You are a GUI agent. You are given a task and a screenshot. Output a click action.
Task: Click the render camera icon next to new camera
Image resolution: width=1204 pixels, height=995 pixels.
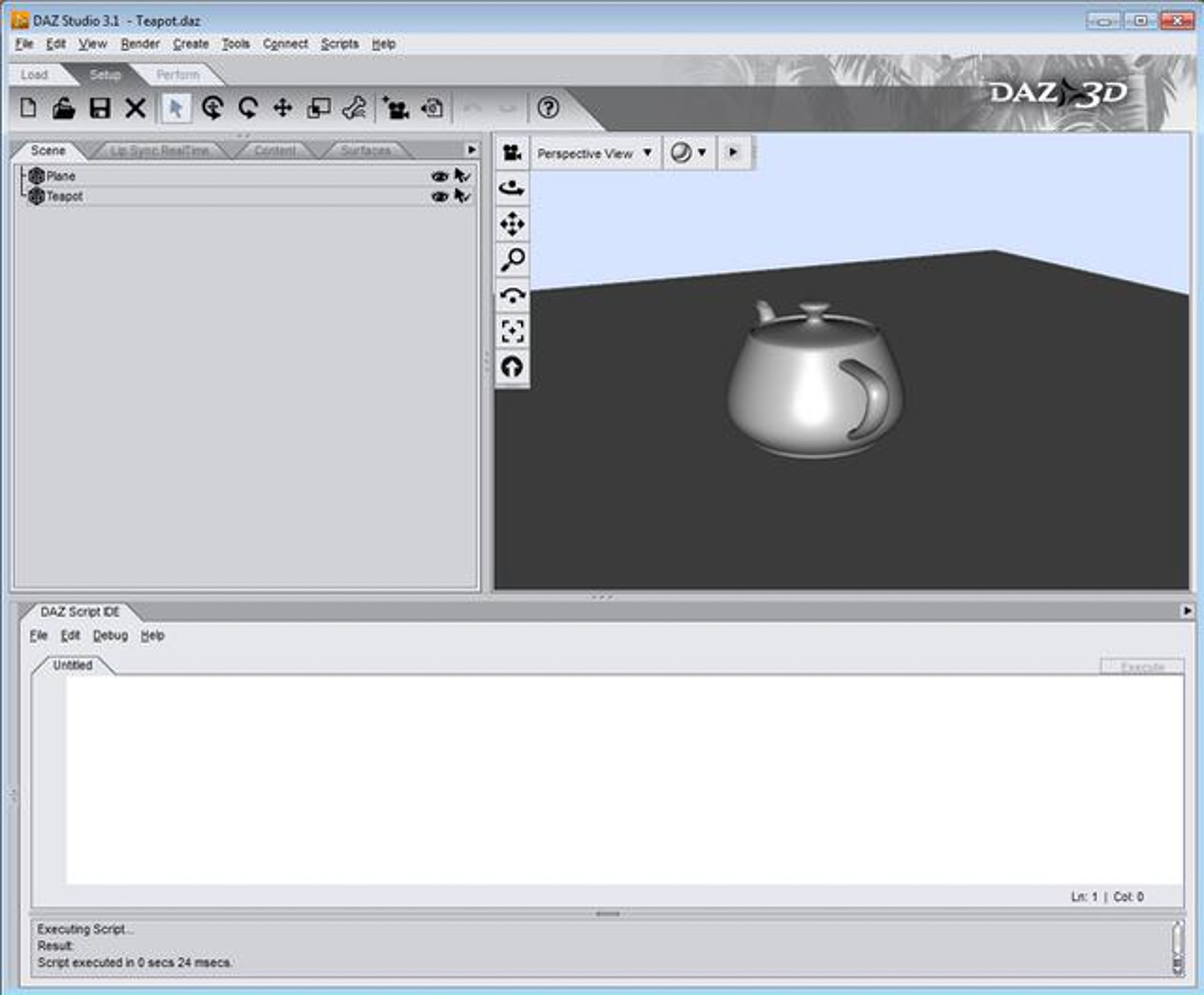point(432,108)
